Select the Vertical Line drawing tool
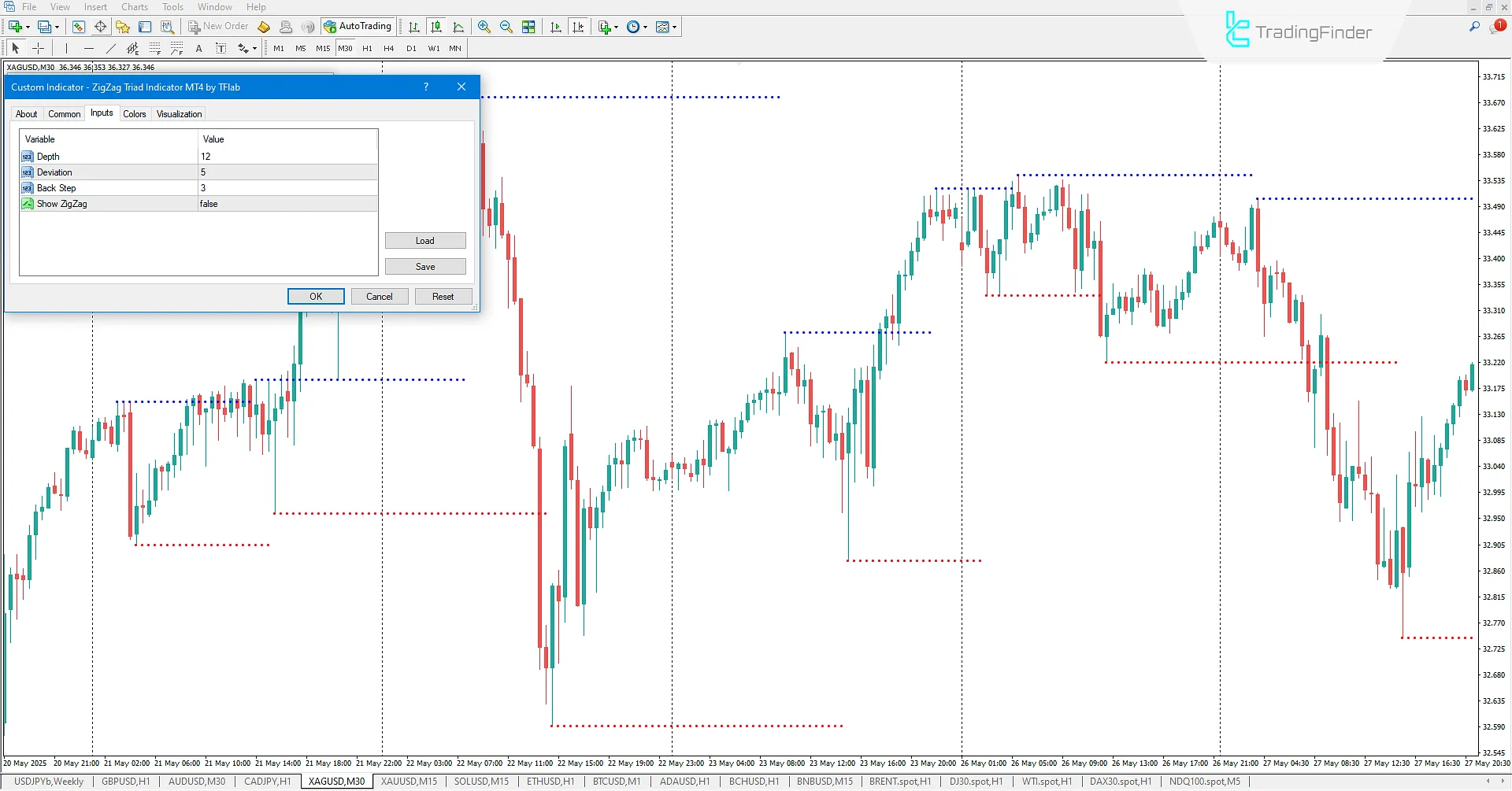This screenshot has width=1512, height=791. pos(67,48)
